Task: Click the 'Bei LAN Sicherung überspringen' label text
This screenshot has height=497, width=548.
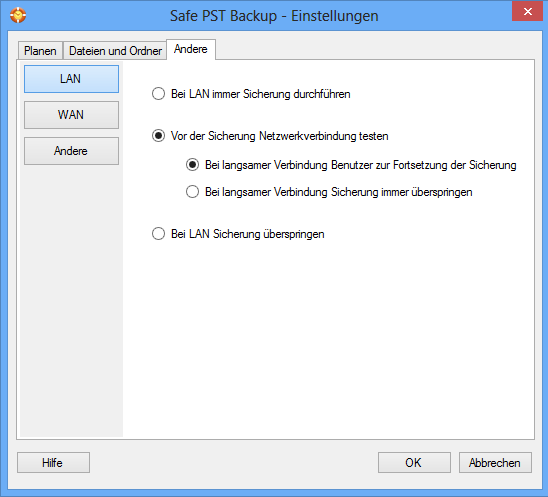Action: pyautogui.click(x=247, y=234)
